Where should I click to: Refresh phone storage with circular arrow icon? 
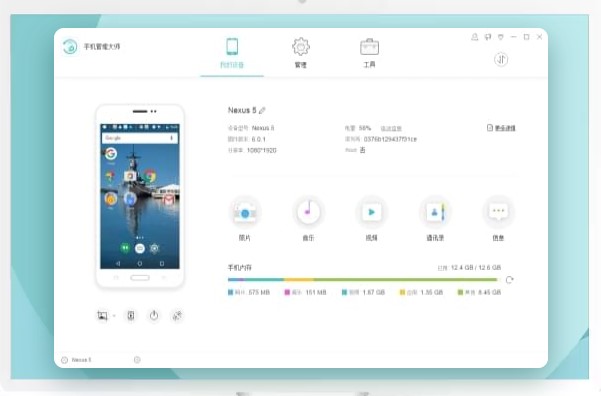509,280
